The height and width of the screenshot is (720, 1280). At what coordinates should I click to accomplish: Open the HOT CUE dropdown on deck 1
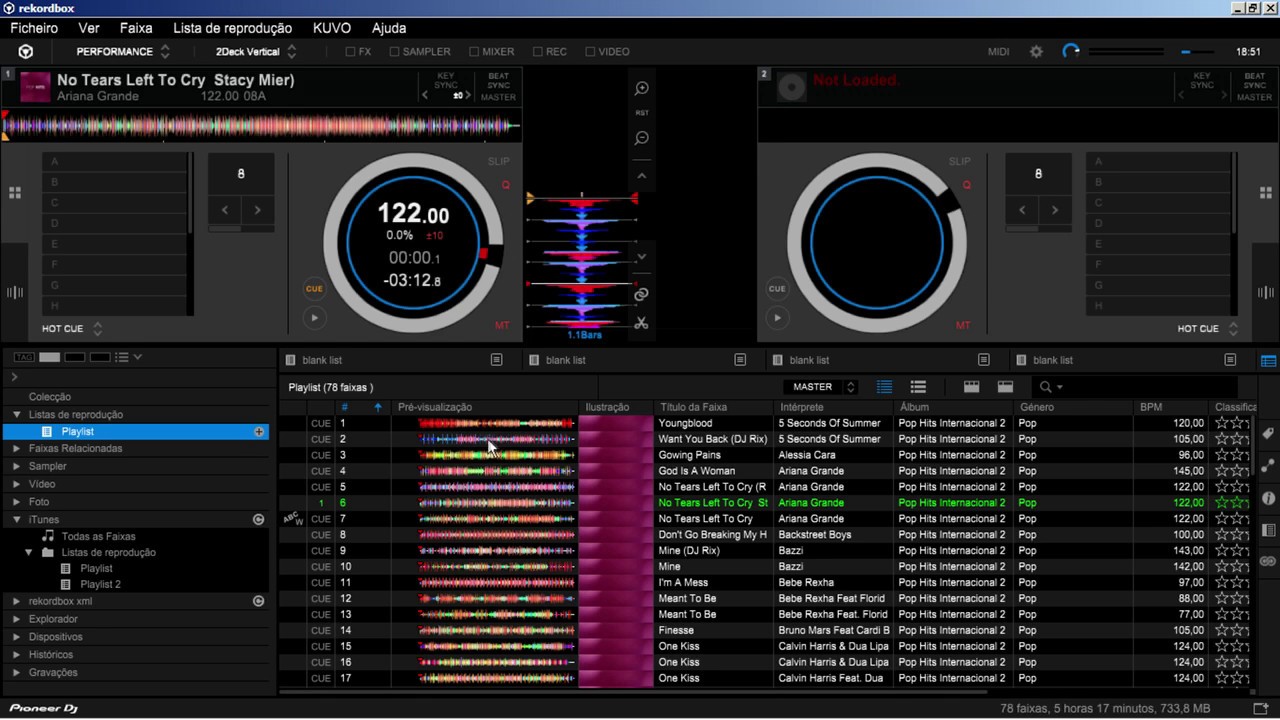(x=72, y=329)
